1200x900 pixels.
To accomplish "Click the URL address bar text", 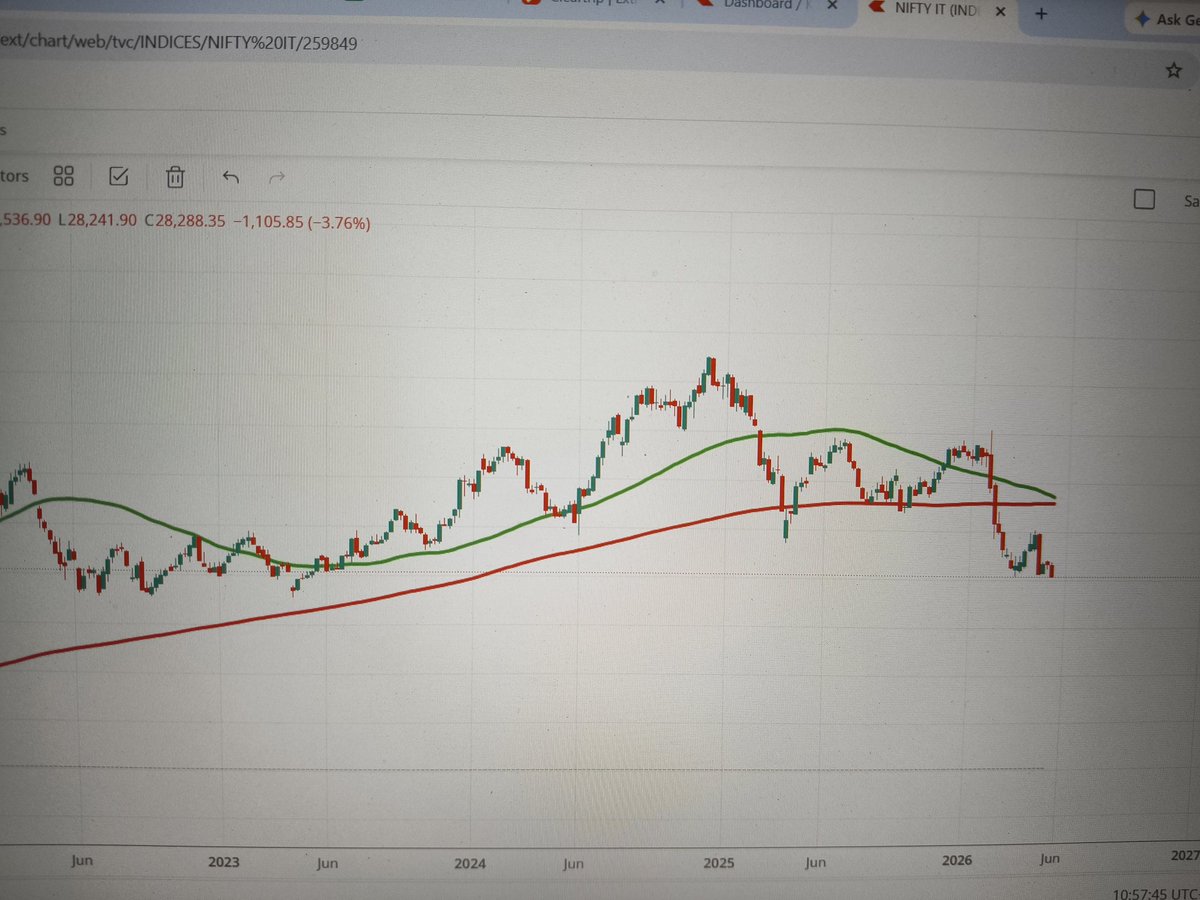I will click(x=178, y=43).
